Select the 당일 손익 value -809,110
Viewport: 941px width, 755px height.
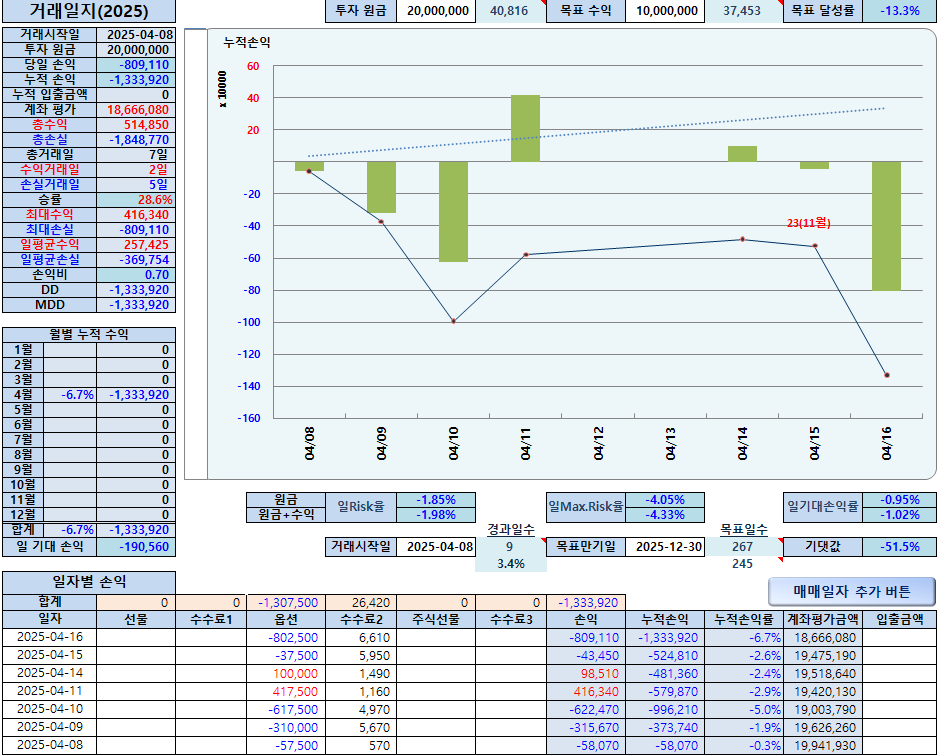click(136, 65)
